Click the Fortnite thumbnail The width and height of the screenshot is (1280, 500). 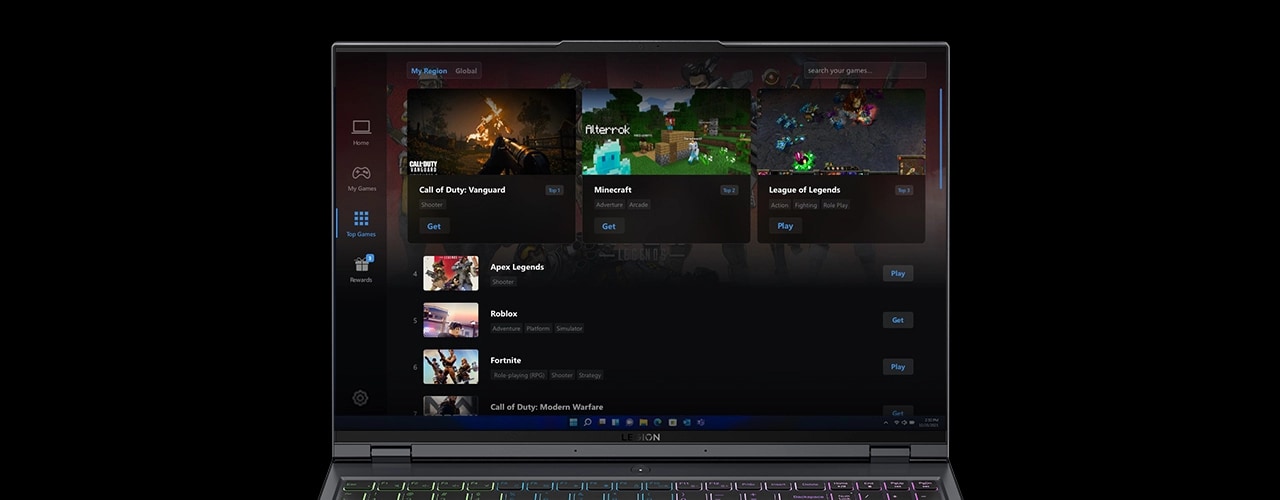click(x=450, y=367)
